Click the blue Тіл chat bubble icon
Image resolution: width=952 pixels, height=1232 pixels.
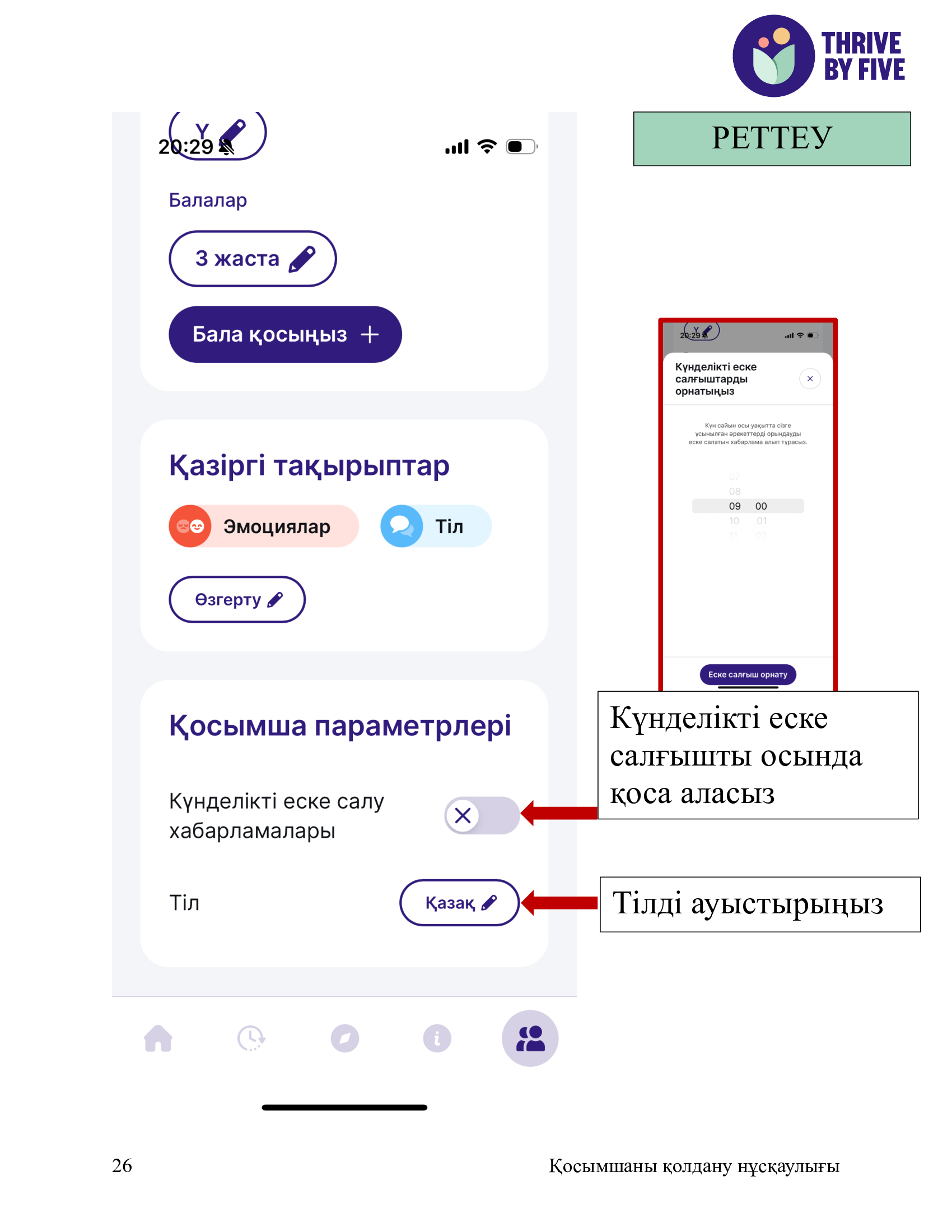[x=402, y=526]
